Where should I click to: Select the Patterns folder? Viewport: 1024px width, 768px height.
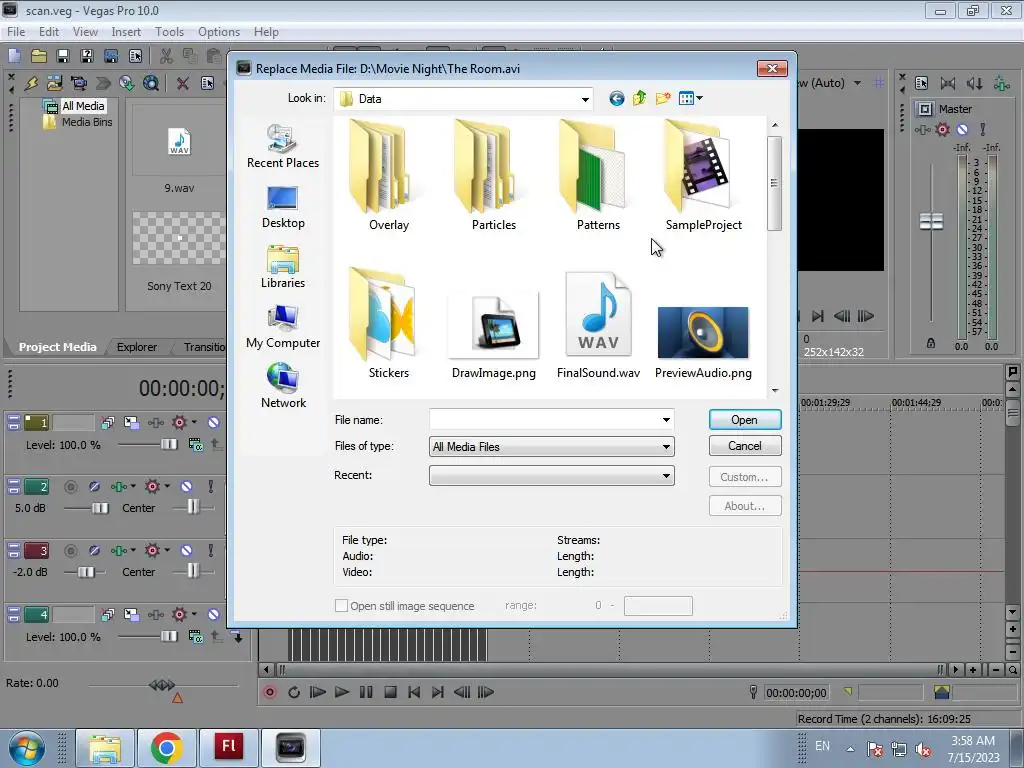coord(598,176)
